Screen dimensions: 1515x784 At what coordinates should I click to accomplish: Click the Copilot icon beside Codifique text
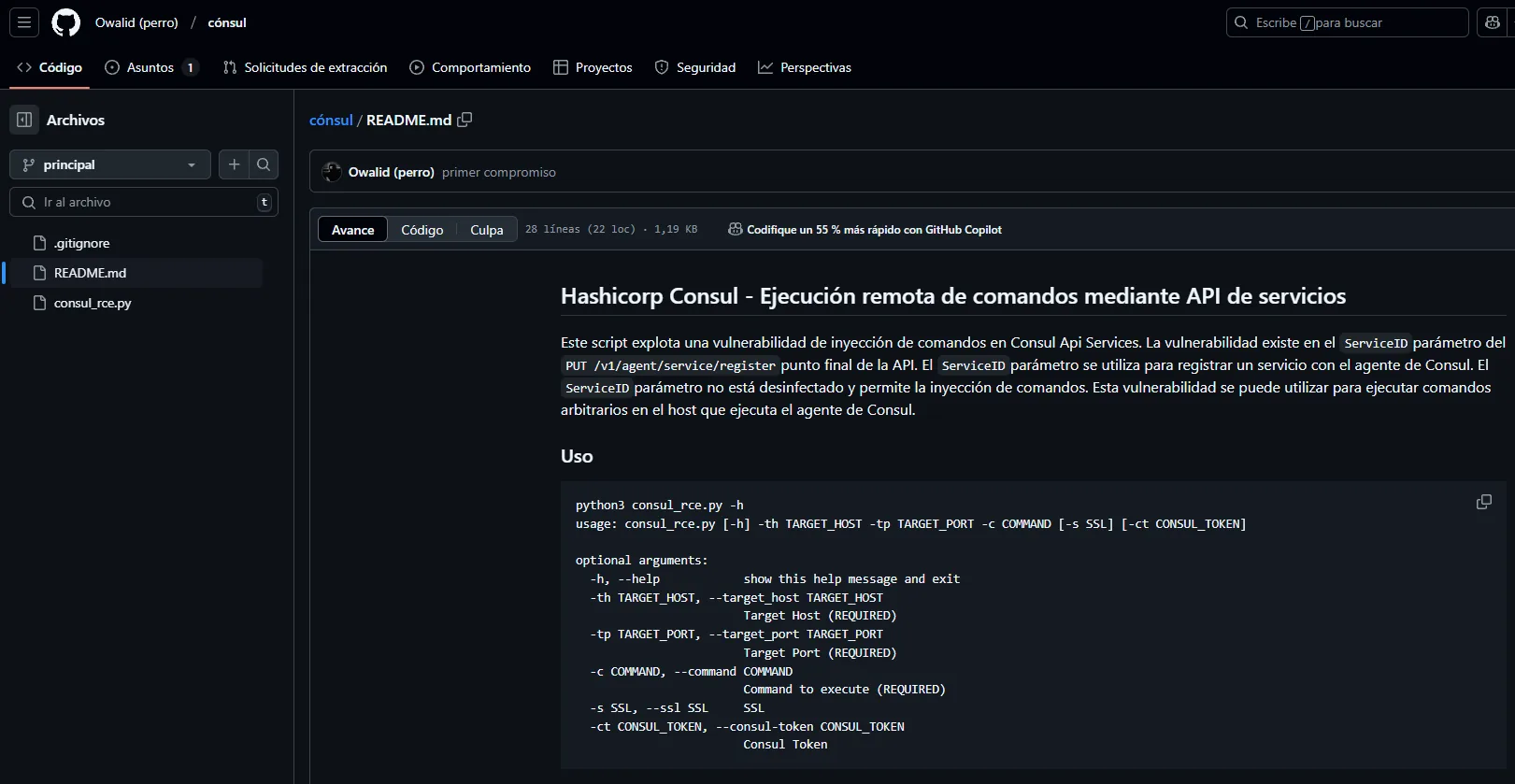click(736, 229)
